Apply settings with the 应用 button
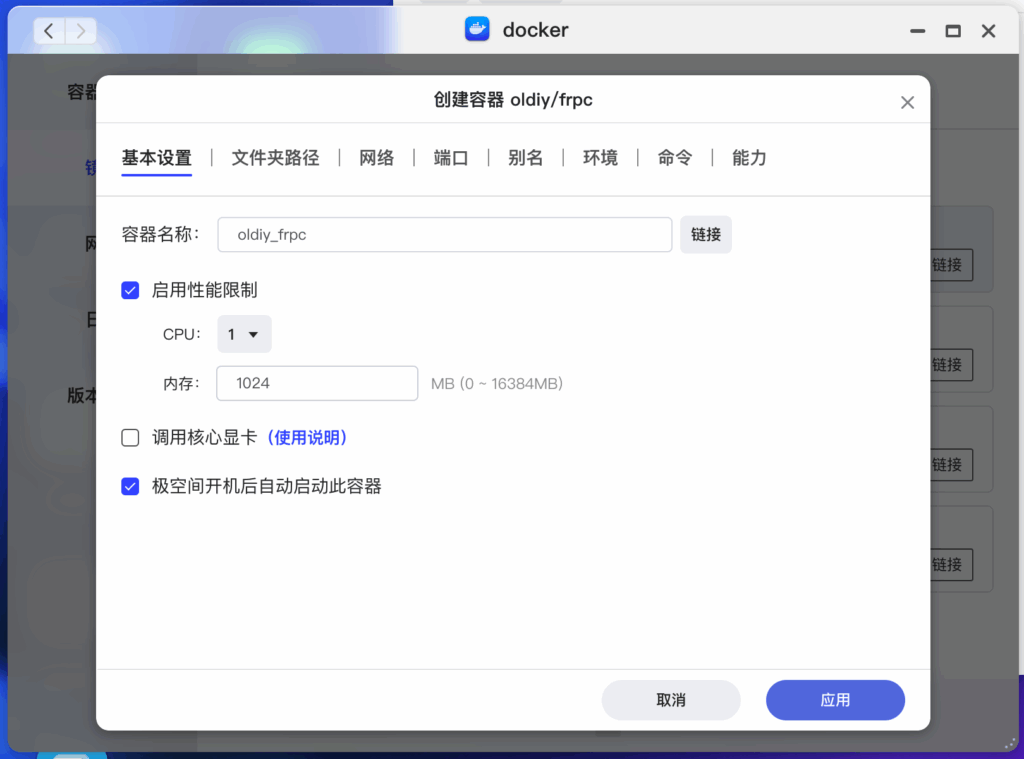 pyautogui.click(x=835, y=700)
